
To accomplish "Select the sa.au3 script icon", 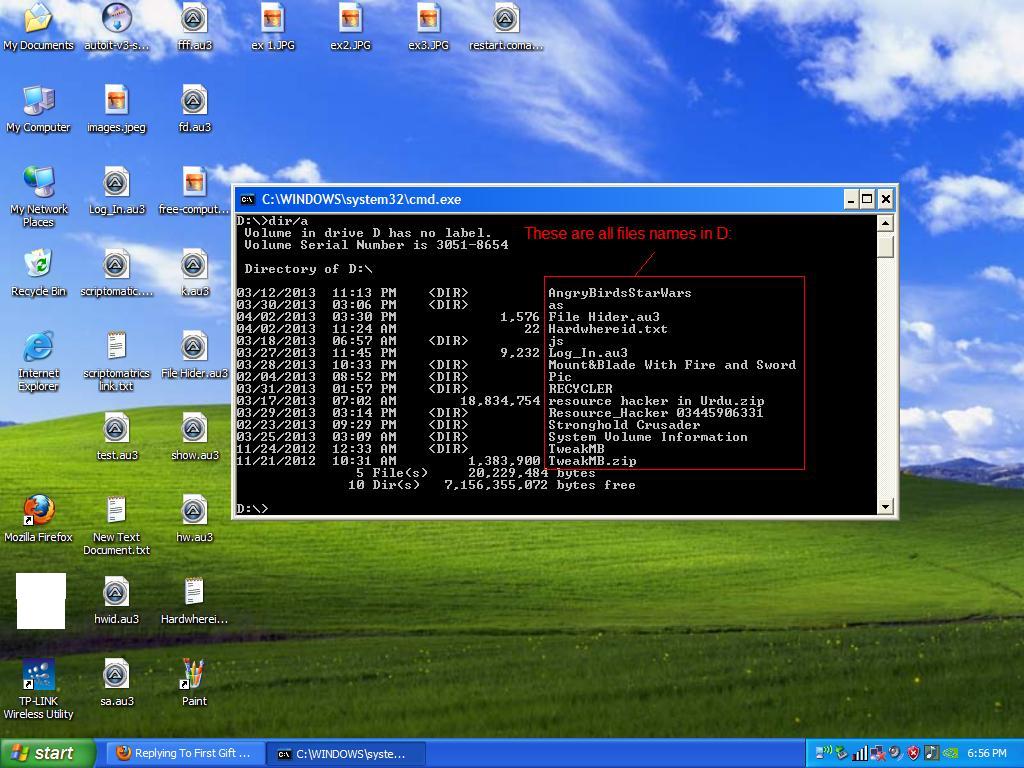I will coord(116,682).
